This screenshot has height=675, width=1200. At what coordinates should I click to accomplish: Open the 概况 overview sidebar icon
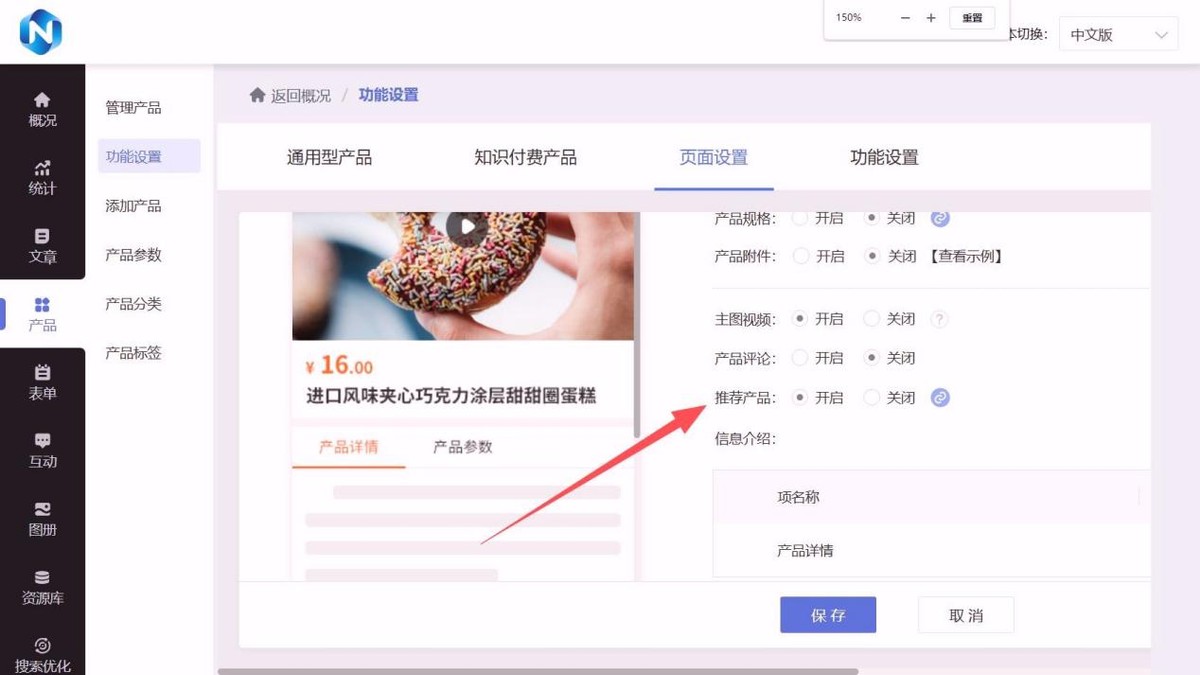[x=41, y=107]
